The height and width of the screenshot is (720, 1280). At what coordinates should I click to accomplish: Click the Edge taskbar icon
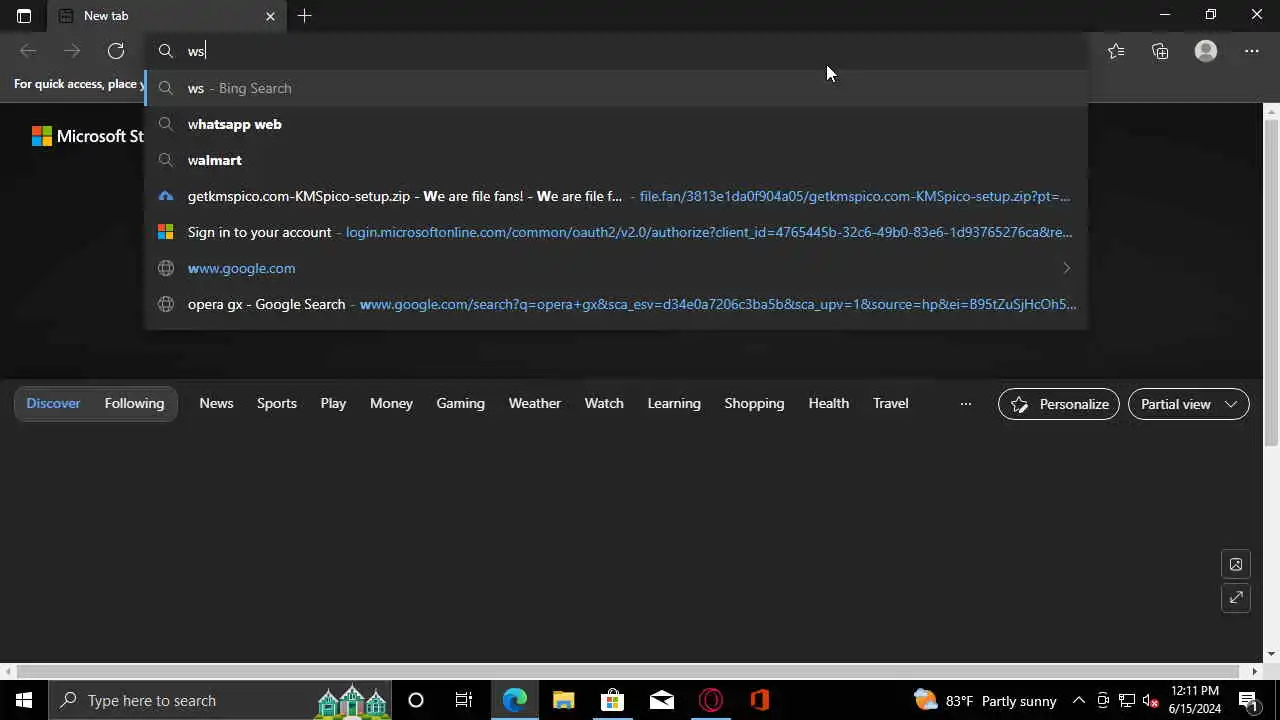pyautogui.click(x=515, y=700)
